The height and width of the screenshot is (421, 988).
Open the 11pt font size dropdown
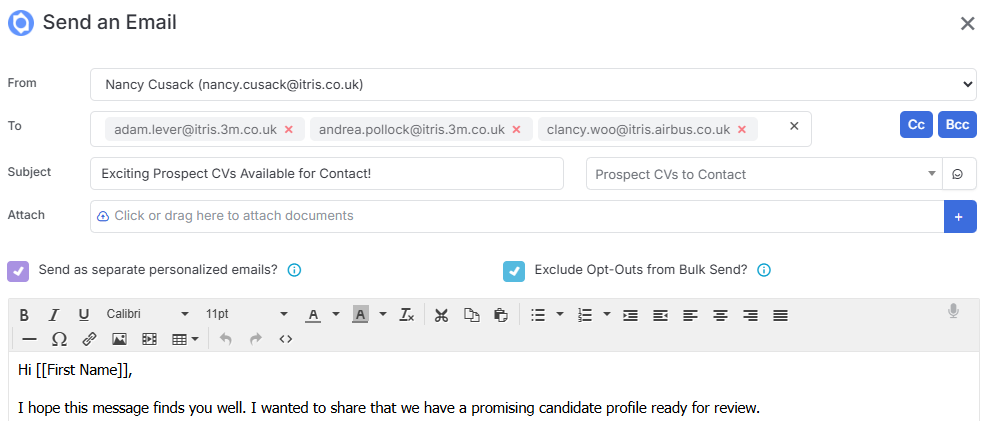tap(246, 314)
